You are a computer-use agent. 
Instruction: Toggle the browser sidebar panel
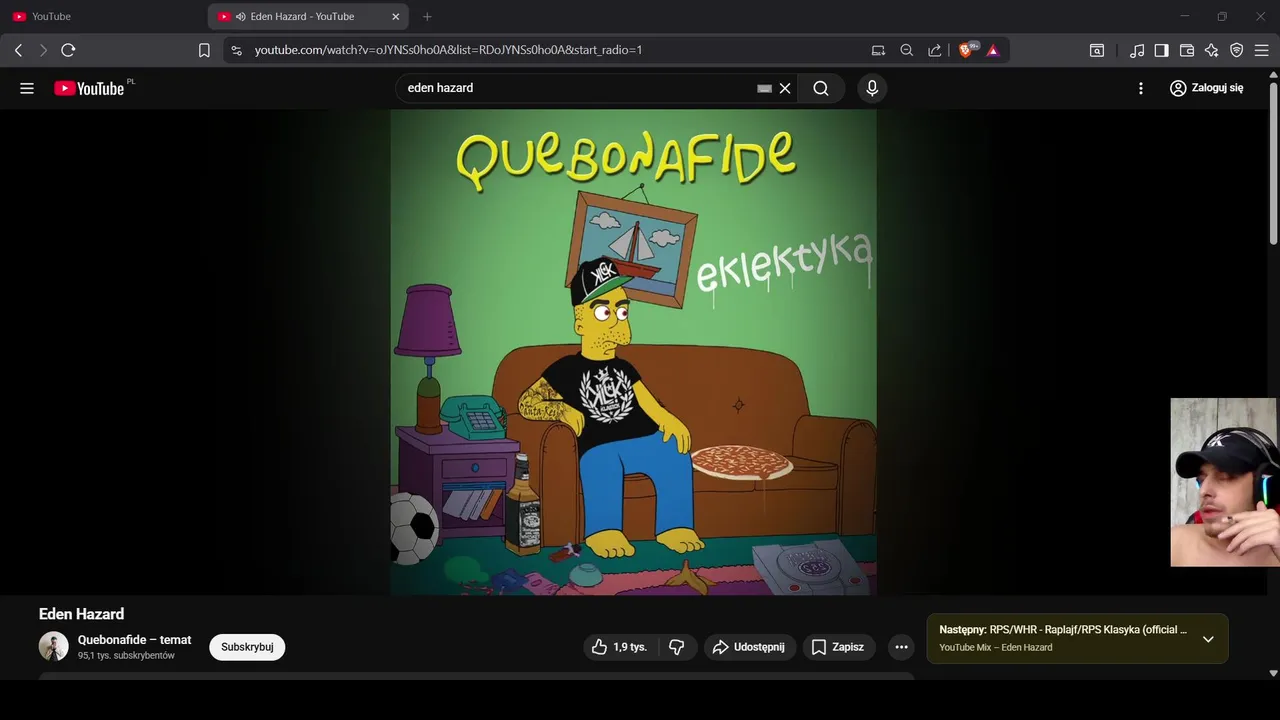(1161, 50)
